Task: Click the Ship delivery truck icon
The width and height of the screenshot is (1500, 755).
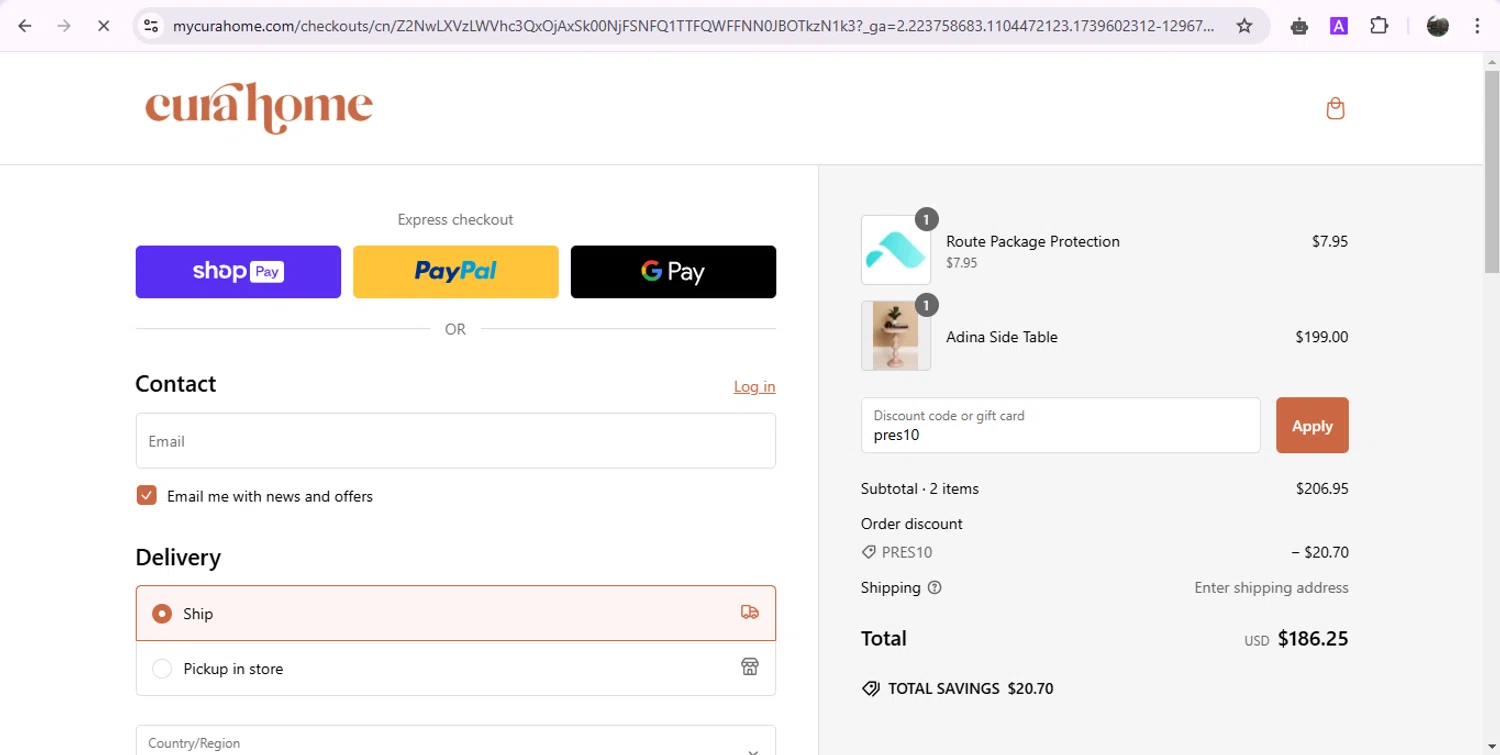Action: pos(749,612)
